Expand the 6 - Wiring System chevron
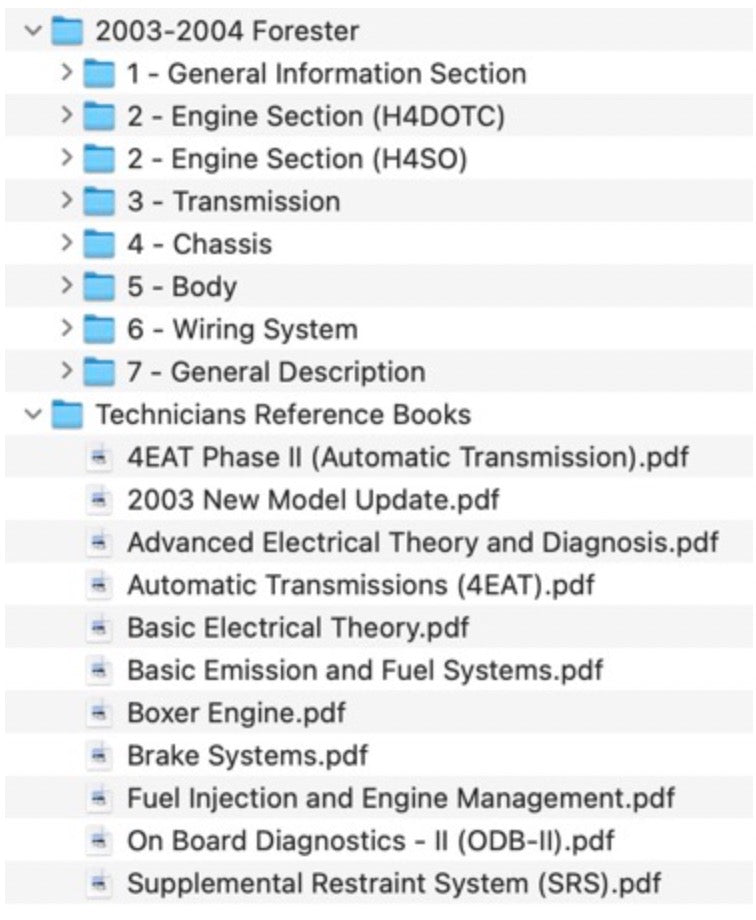 click(67, 329)
